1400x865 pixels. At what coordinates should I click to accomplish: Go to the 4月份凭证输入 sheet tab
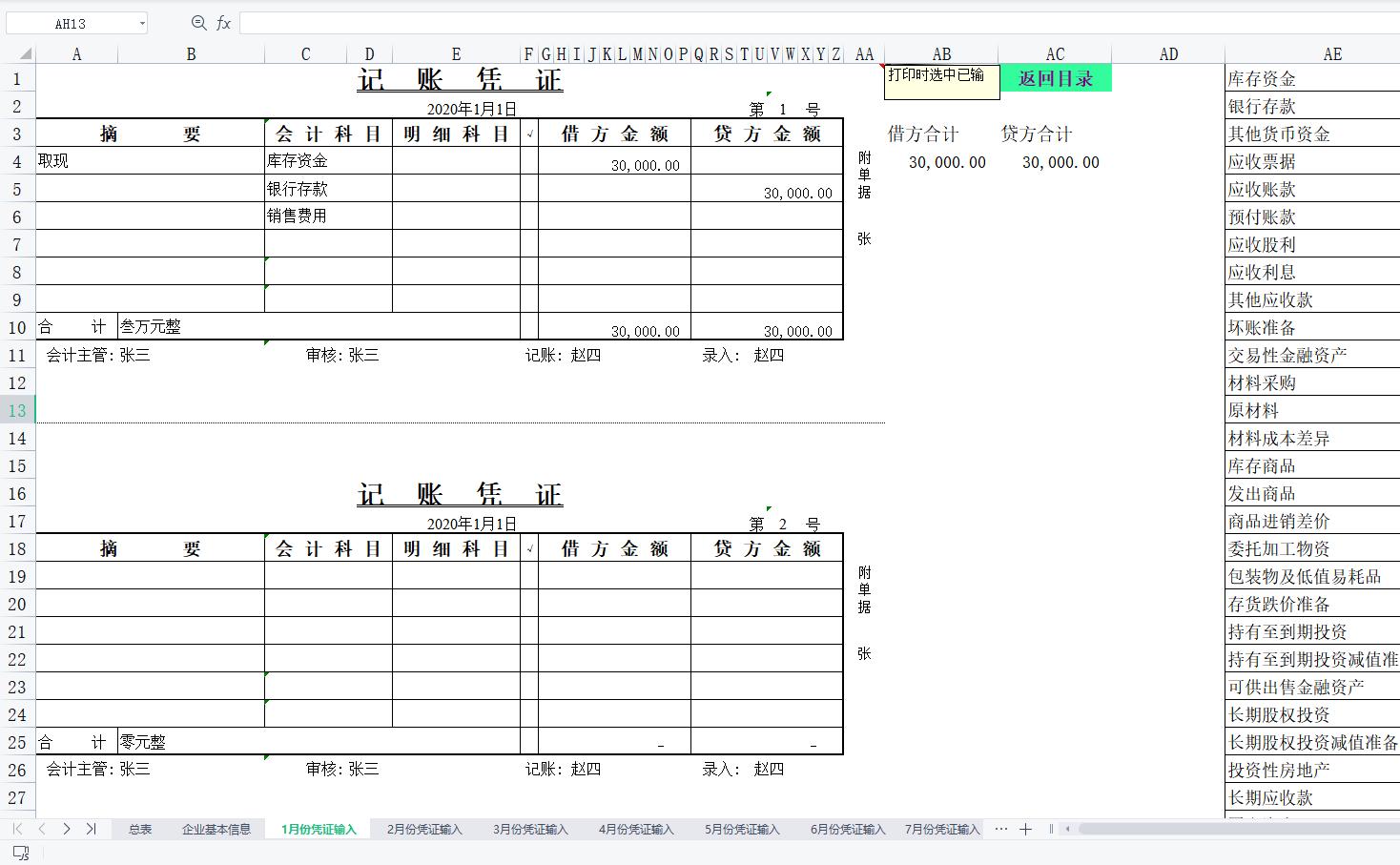(636, 829)
